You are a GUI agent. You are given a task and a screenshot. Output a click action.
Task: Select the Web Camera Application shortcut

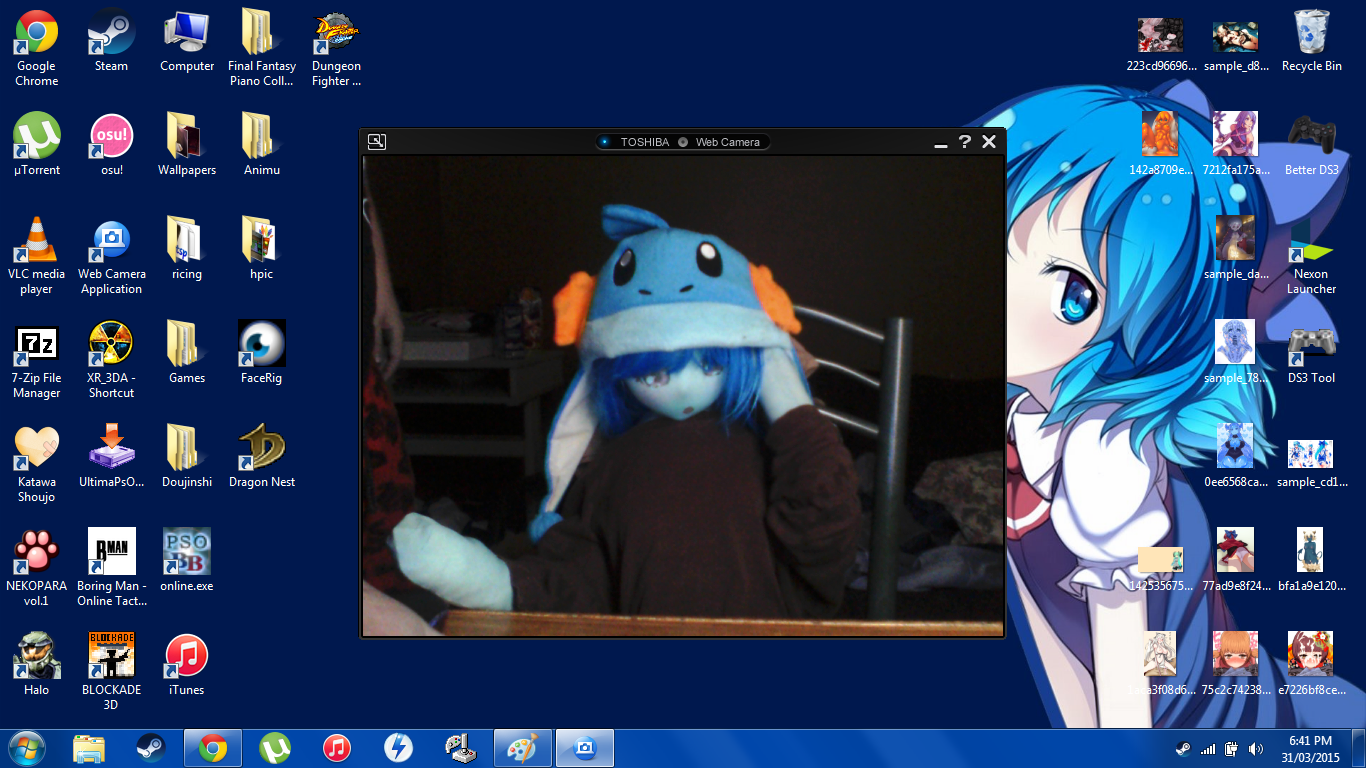(x=112, y=256)
